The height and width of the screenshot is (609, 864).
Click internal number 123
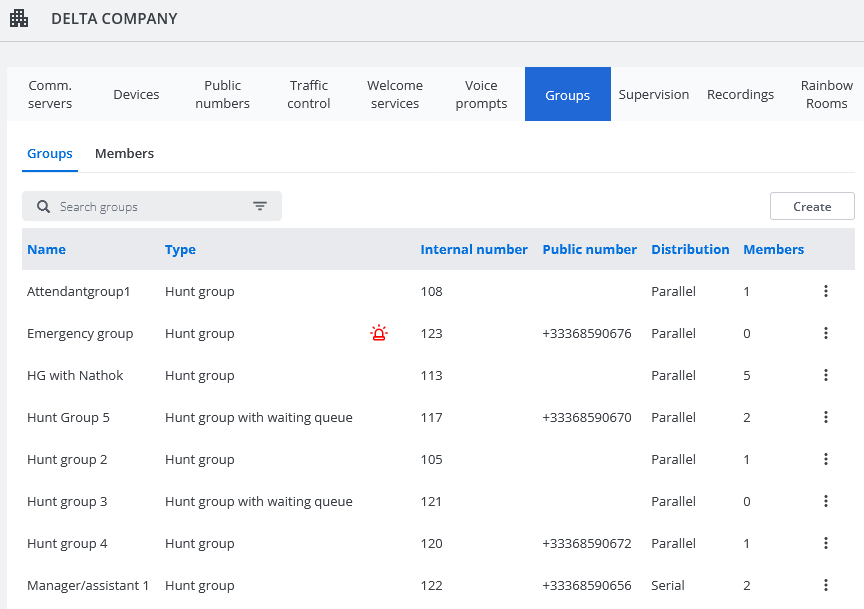431,333
